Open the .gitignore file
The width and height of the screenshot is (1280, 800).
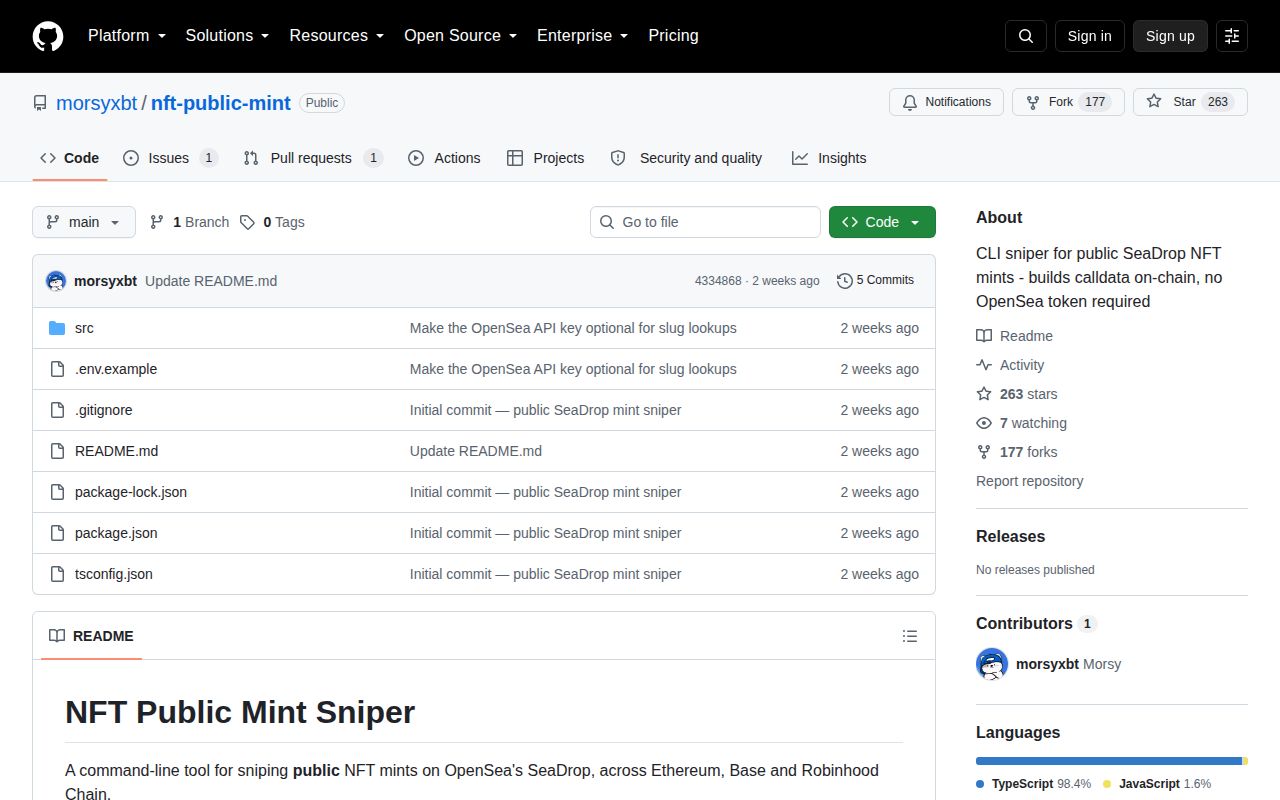tap(104, 410)
